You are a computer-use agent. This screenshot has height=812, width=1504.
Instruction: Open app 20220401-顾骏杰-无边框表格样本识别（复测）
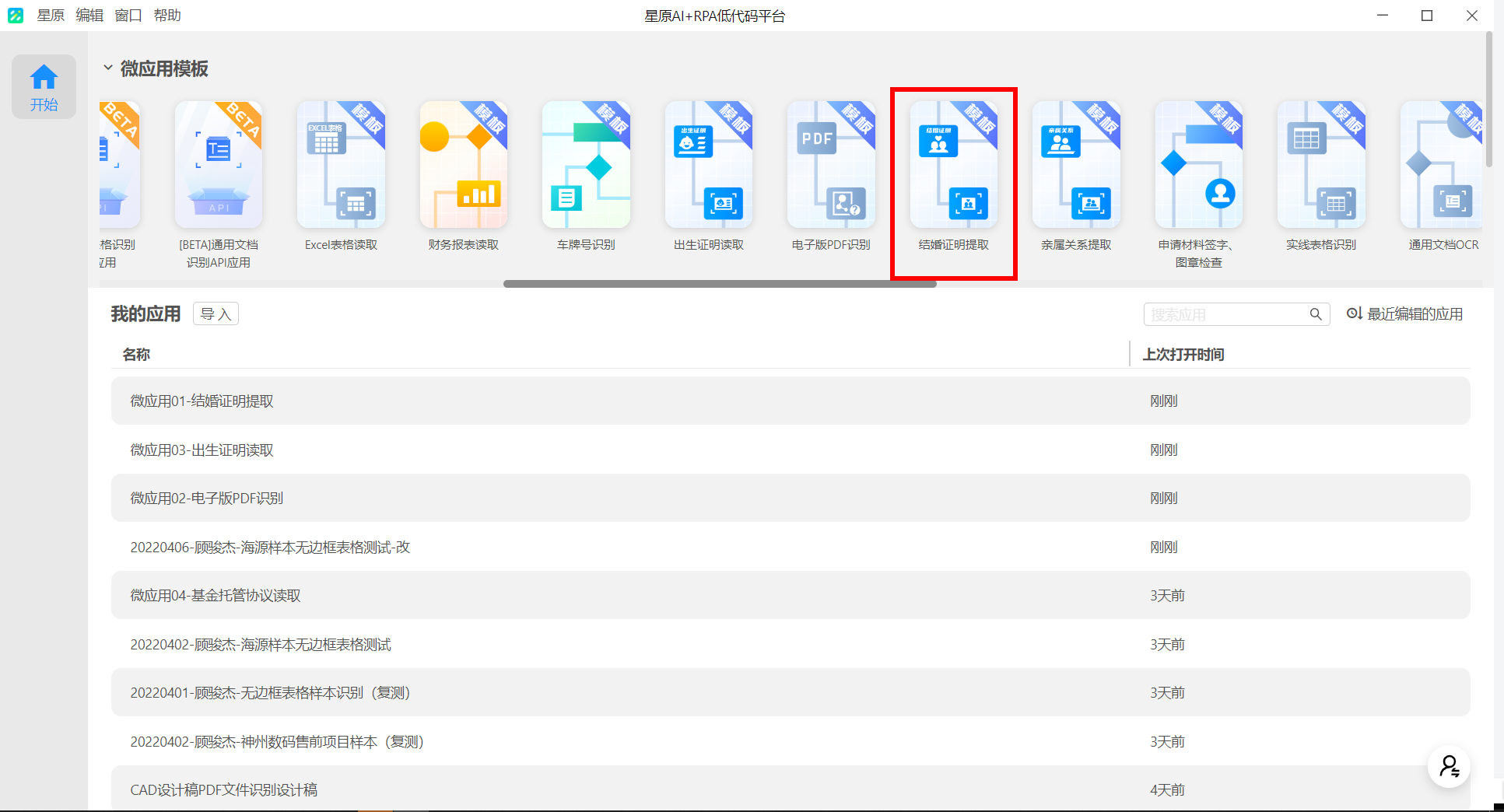(x=791, y=692)
